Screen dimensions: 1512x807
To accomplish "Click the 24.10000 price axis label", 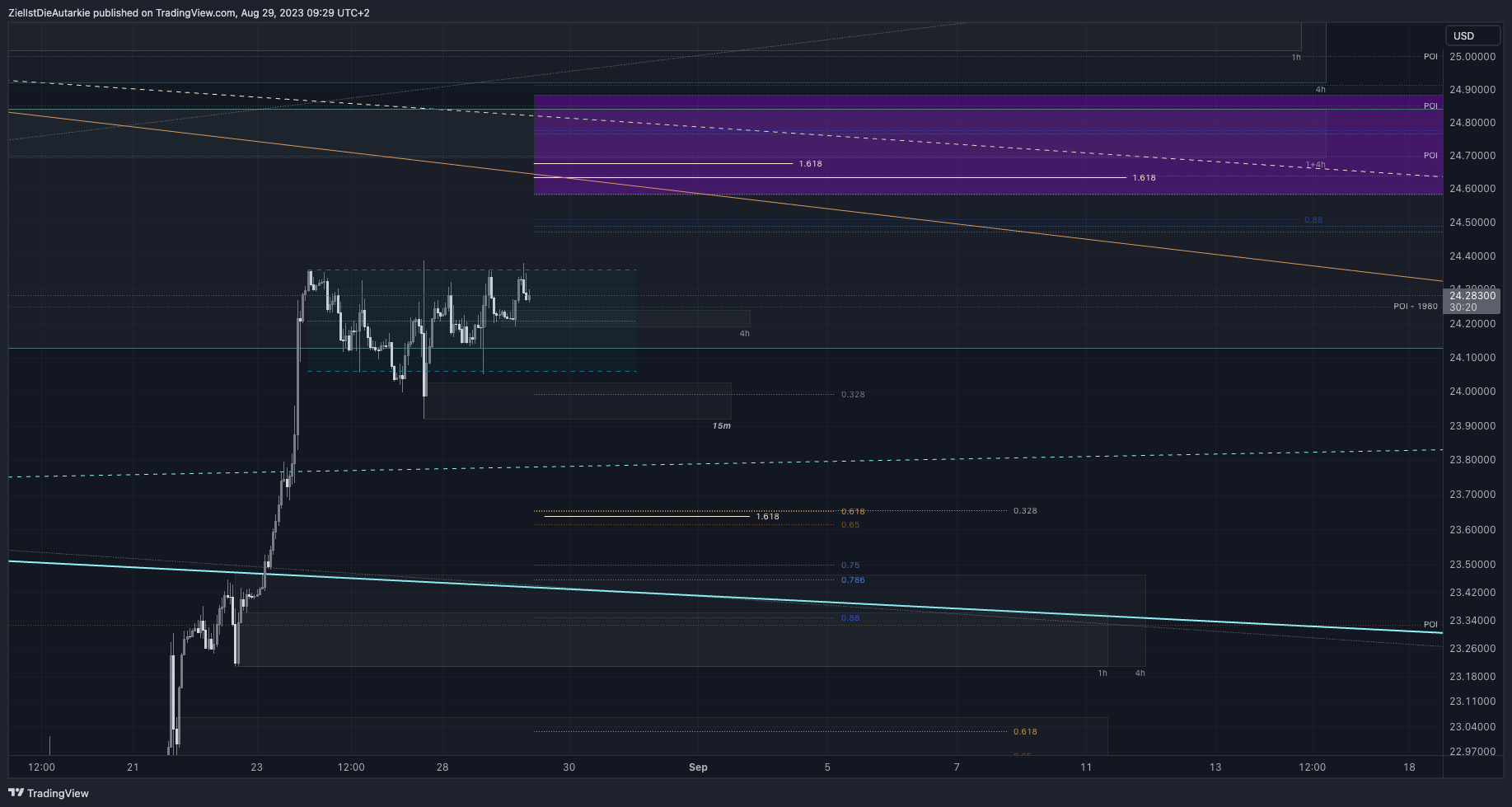I will click(x=1472, y=358).
